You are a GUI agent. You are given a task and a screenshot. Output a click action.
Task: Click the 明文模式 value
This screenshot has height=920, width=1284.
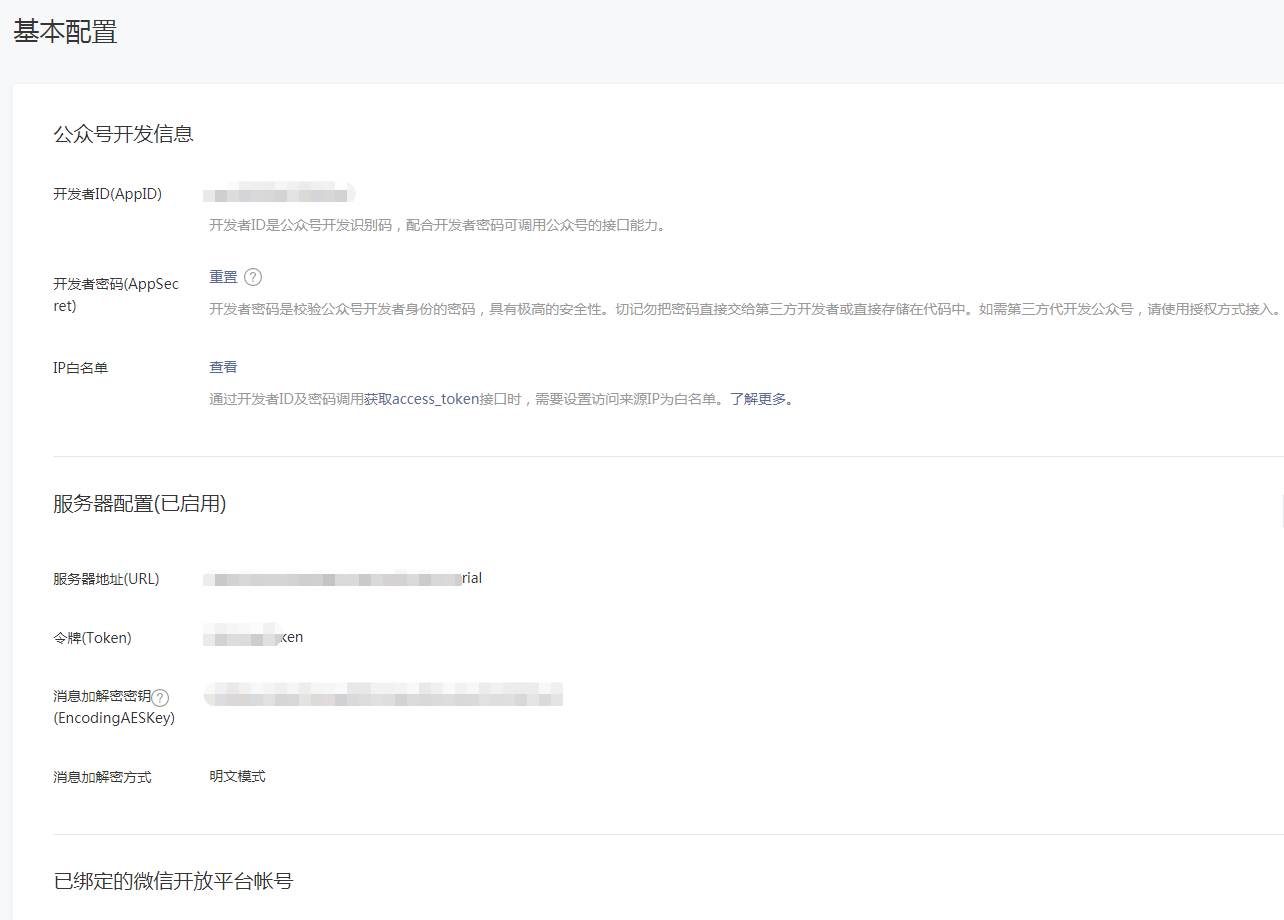pyautogui.click(x=237, y=776)
